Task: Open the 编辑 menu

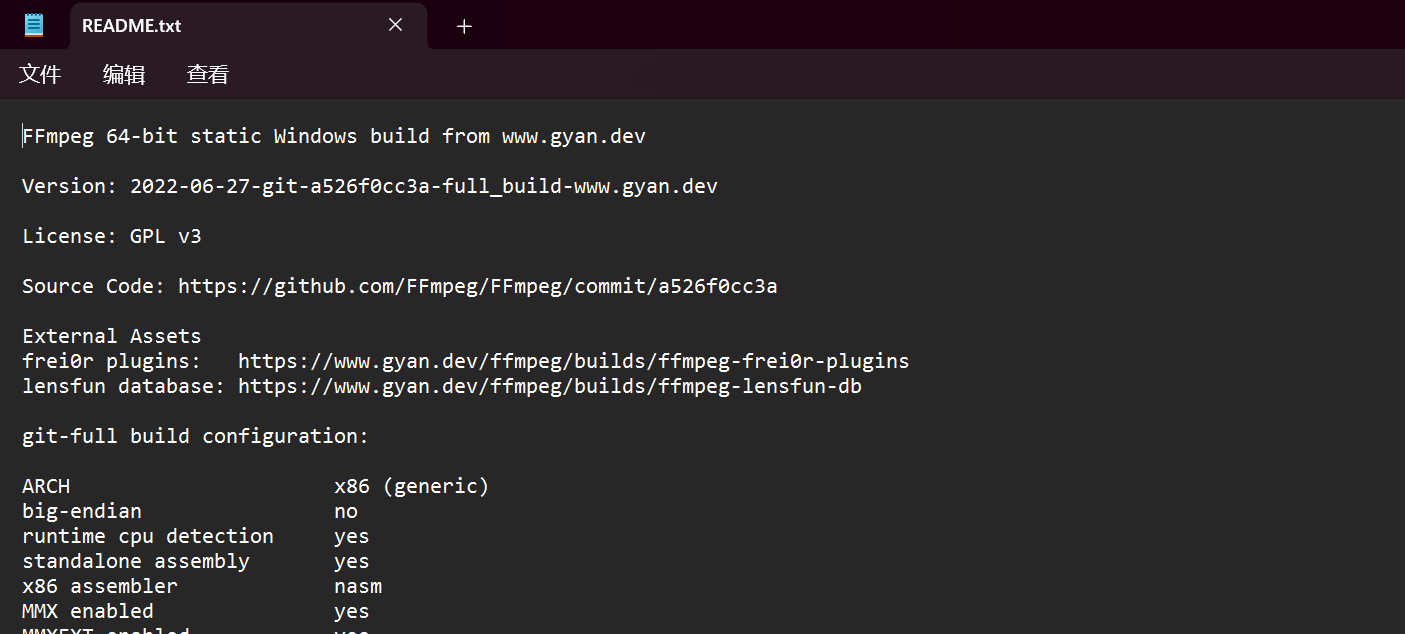Action: pos(124,74)
